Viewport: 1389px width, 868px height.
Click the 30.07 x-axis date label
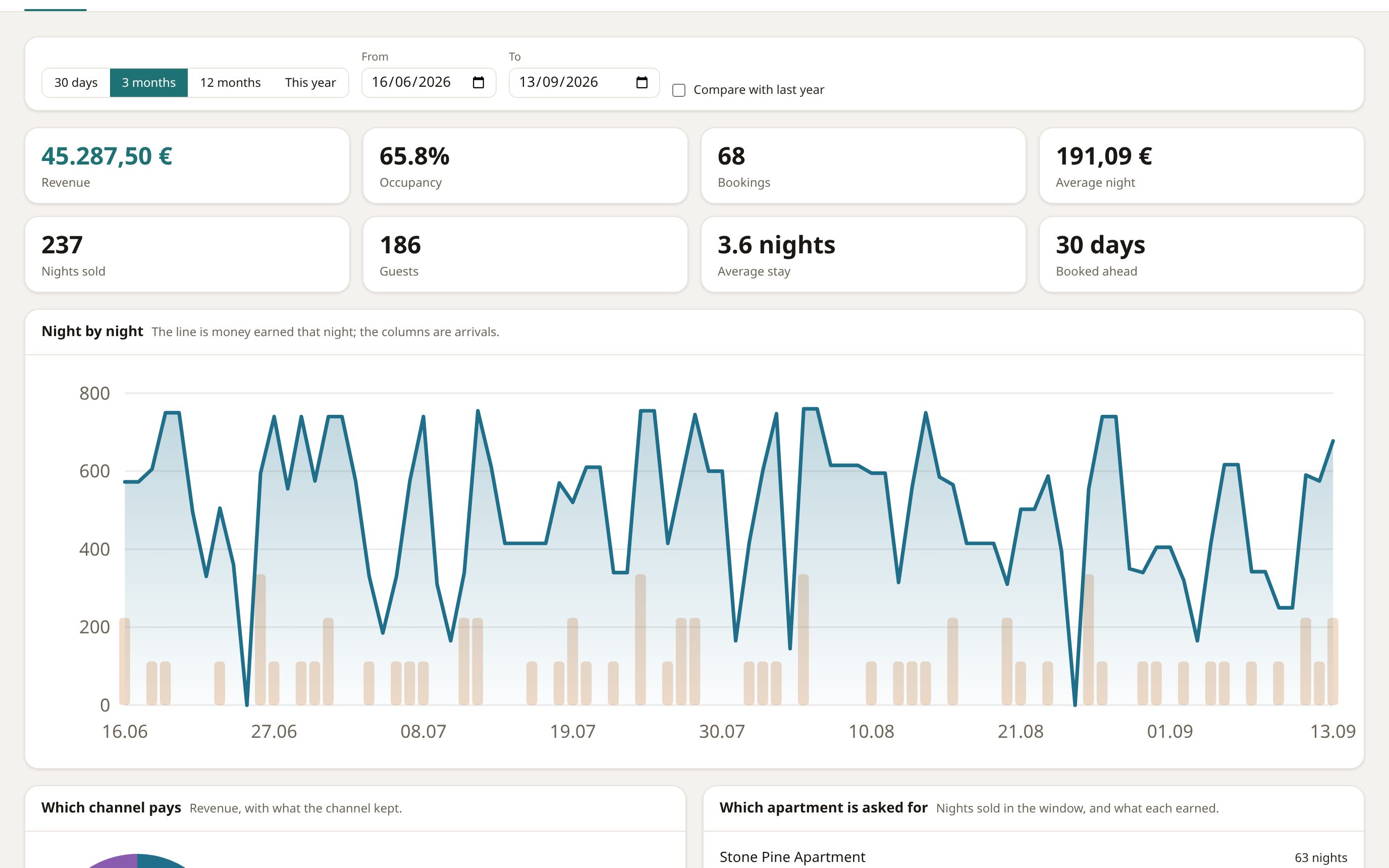[722, 731]
